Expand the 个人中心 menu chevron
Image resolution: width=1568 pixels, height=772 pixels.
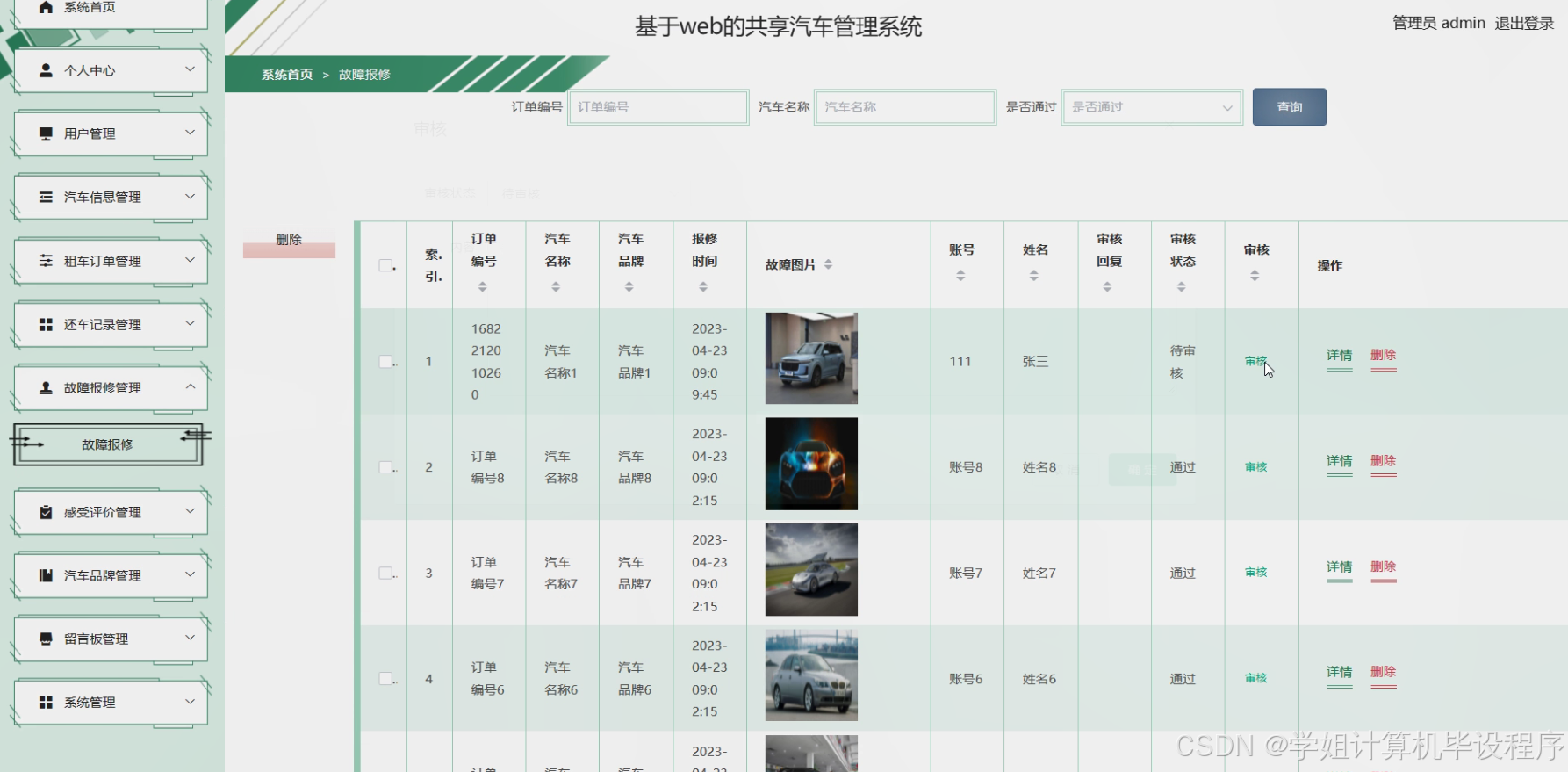click(190, 69)
